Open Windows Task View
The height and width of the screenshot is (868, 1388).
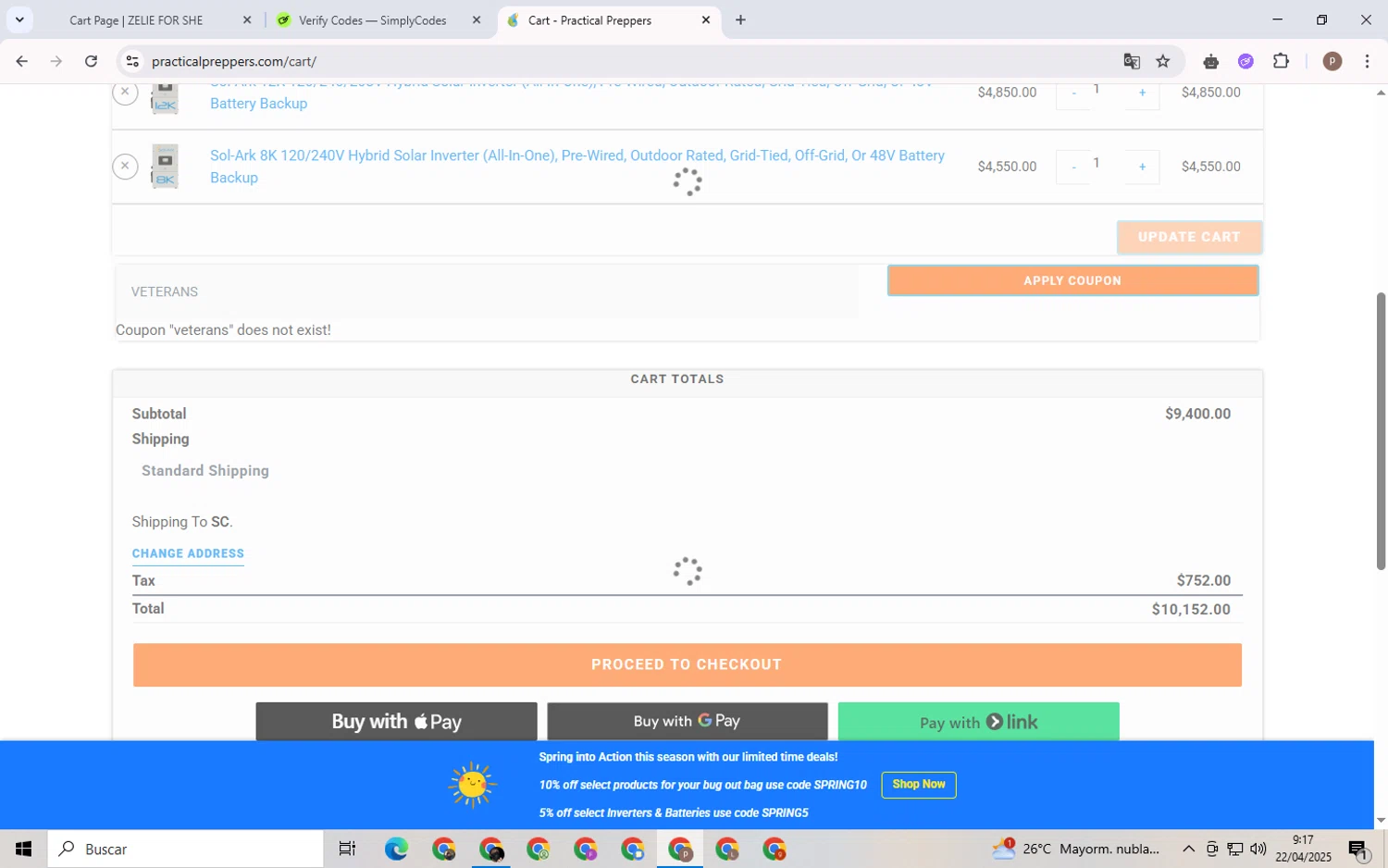pos(347,849)
